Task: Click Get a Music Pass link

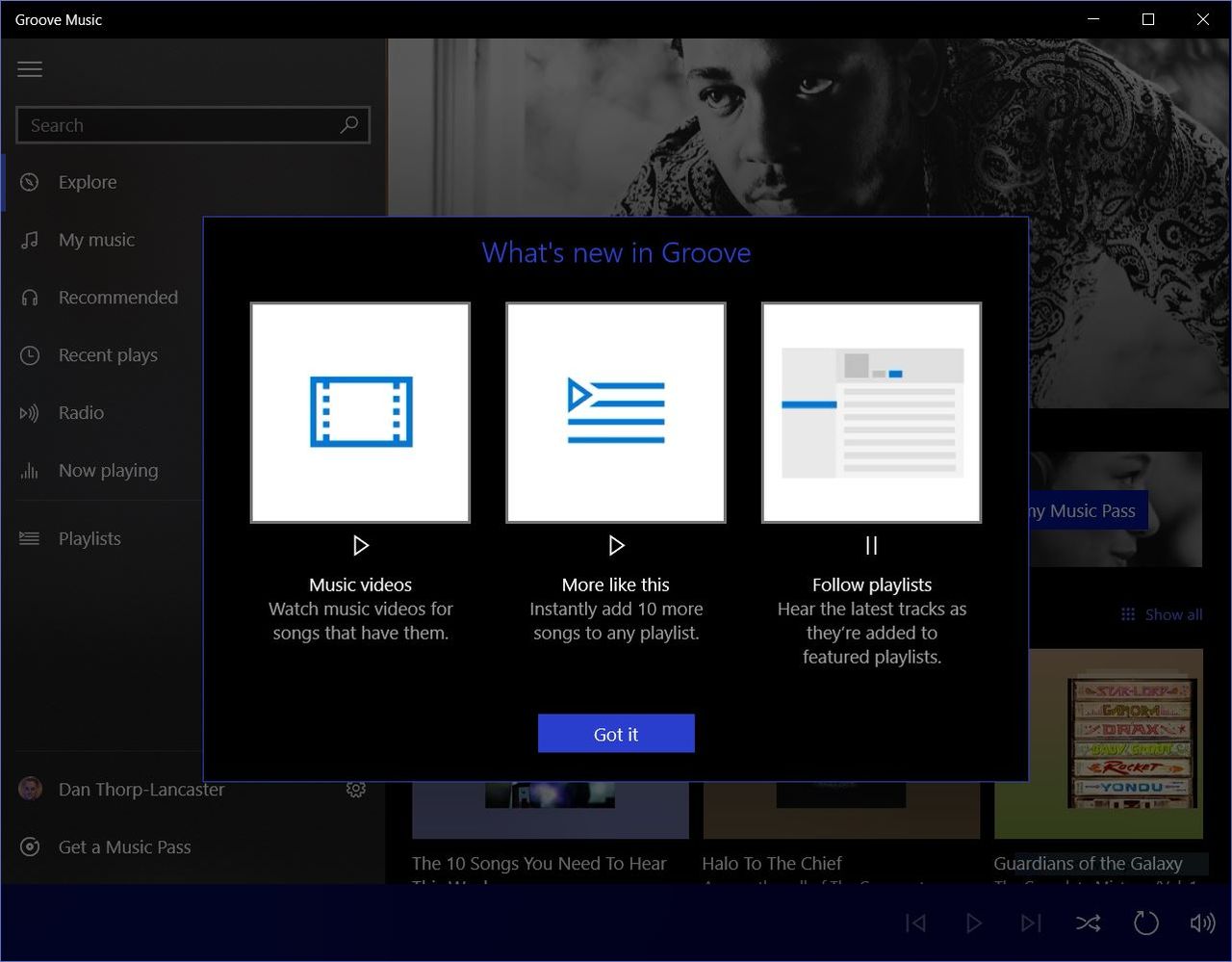Action: pyautogui.click(x=124, y=847)
